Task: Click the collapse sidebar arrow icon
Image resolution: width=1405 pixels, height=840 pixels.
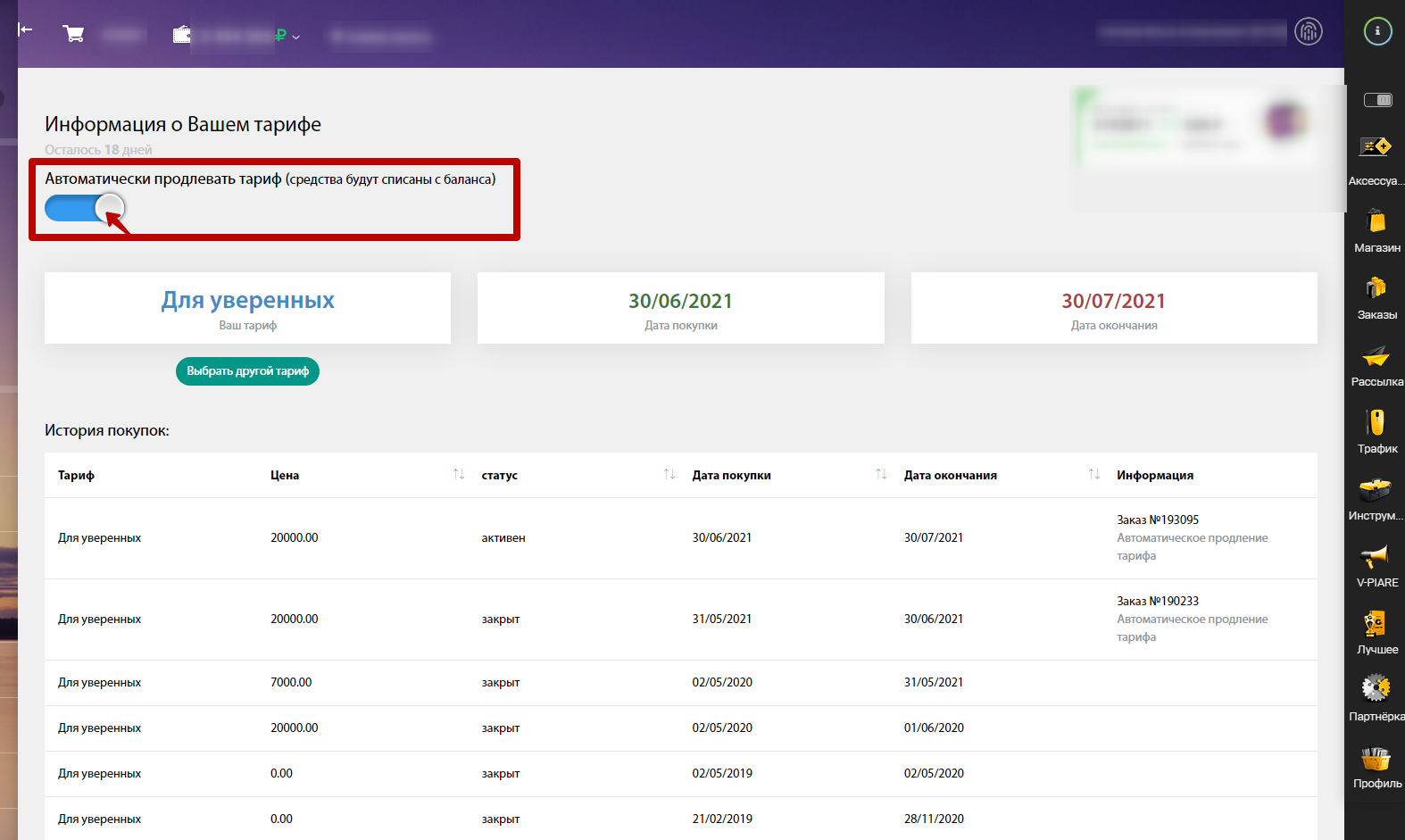Action: pos(25,29)
